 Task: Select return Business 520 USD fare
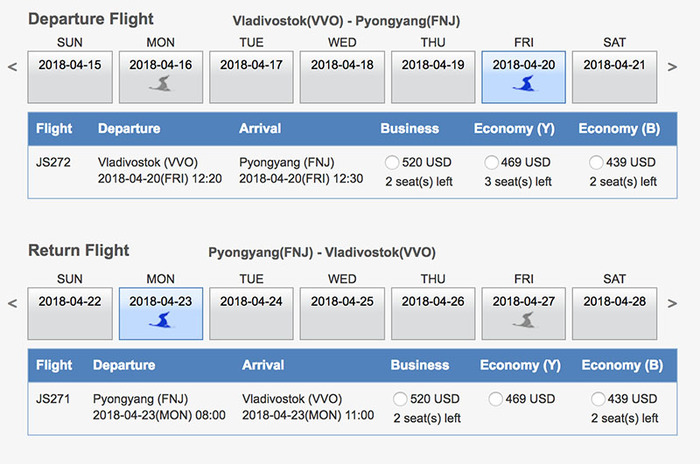[x=399, y=399]
